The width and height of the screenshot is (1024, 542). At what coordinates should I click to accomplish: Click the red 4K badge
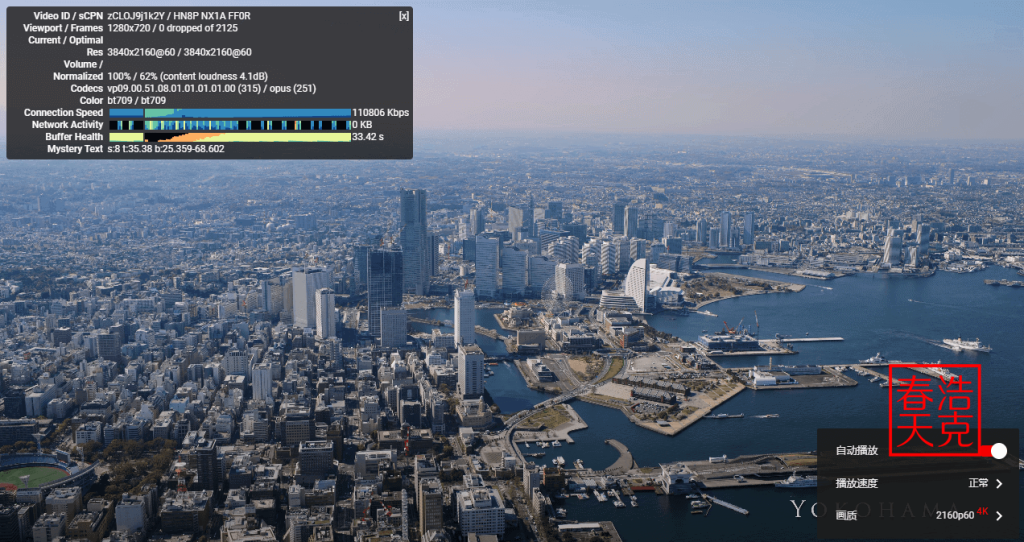point(982,512)
